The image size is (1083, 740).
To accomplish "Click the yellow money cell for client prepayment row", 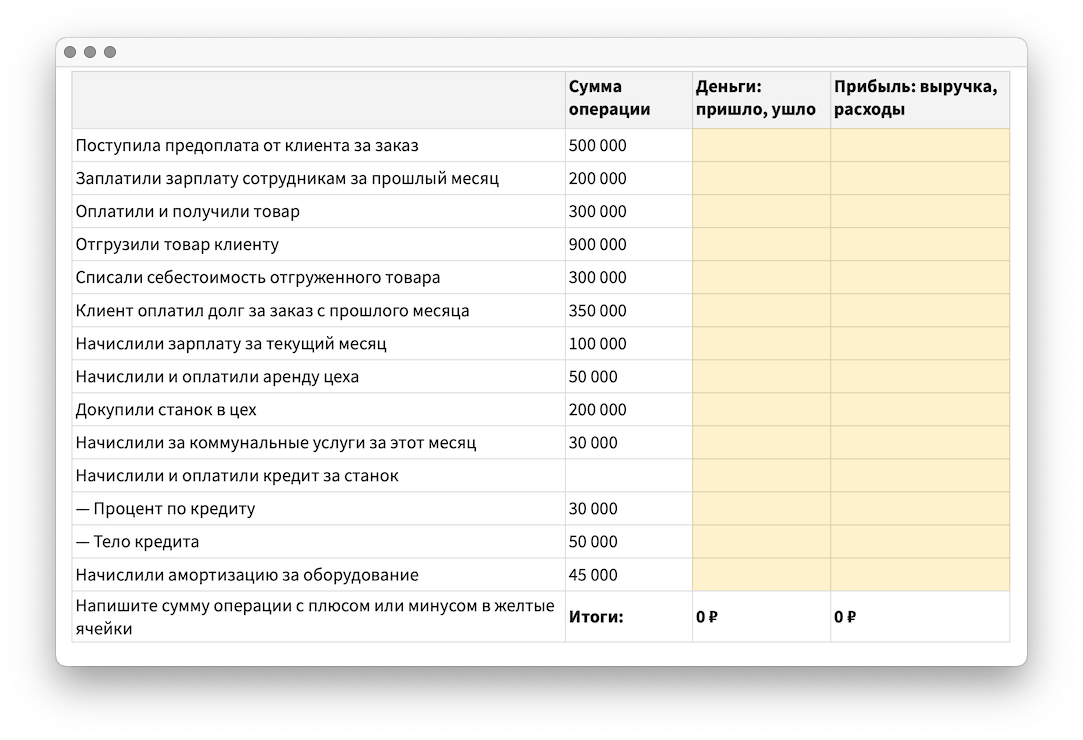I will pyautogui.click(x=760, y=145).
